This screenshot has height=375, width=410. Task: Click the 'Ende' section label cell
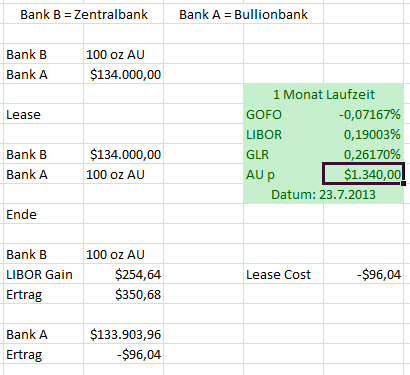tap(43, 214)
